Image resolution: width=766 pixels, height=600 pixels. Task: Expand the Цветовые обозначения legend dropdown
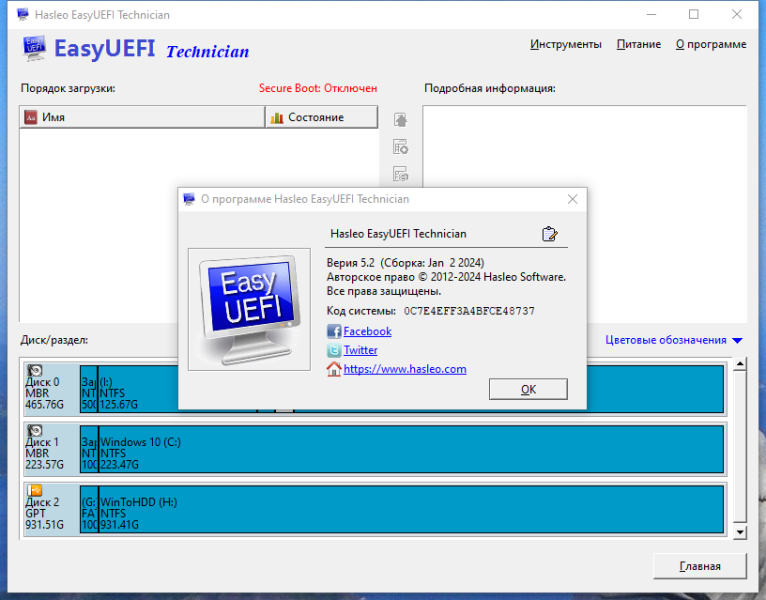point(674,340)
